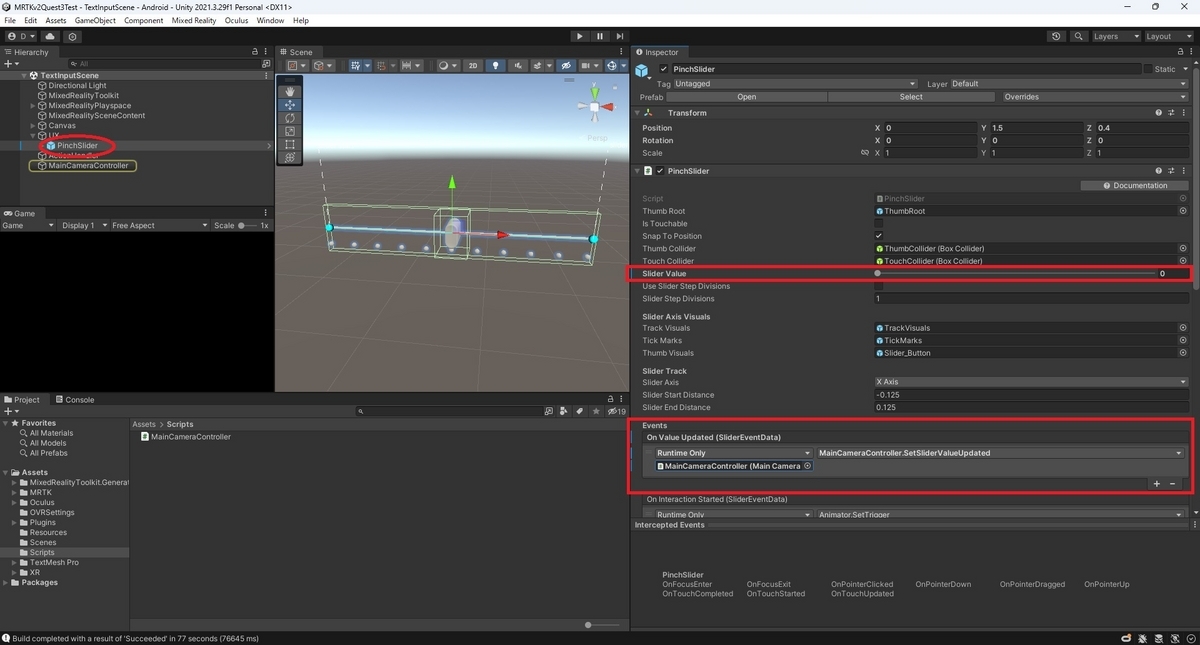Click the Slider Value slider track

coord(1015,273)
